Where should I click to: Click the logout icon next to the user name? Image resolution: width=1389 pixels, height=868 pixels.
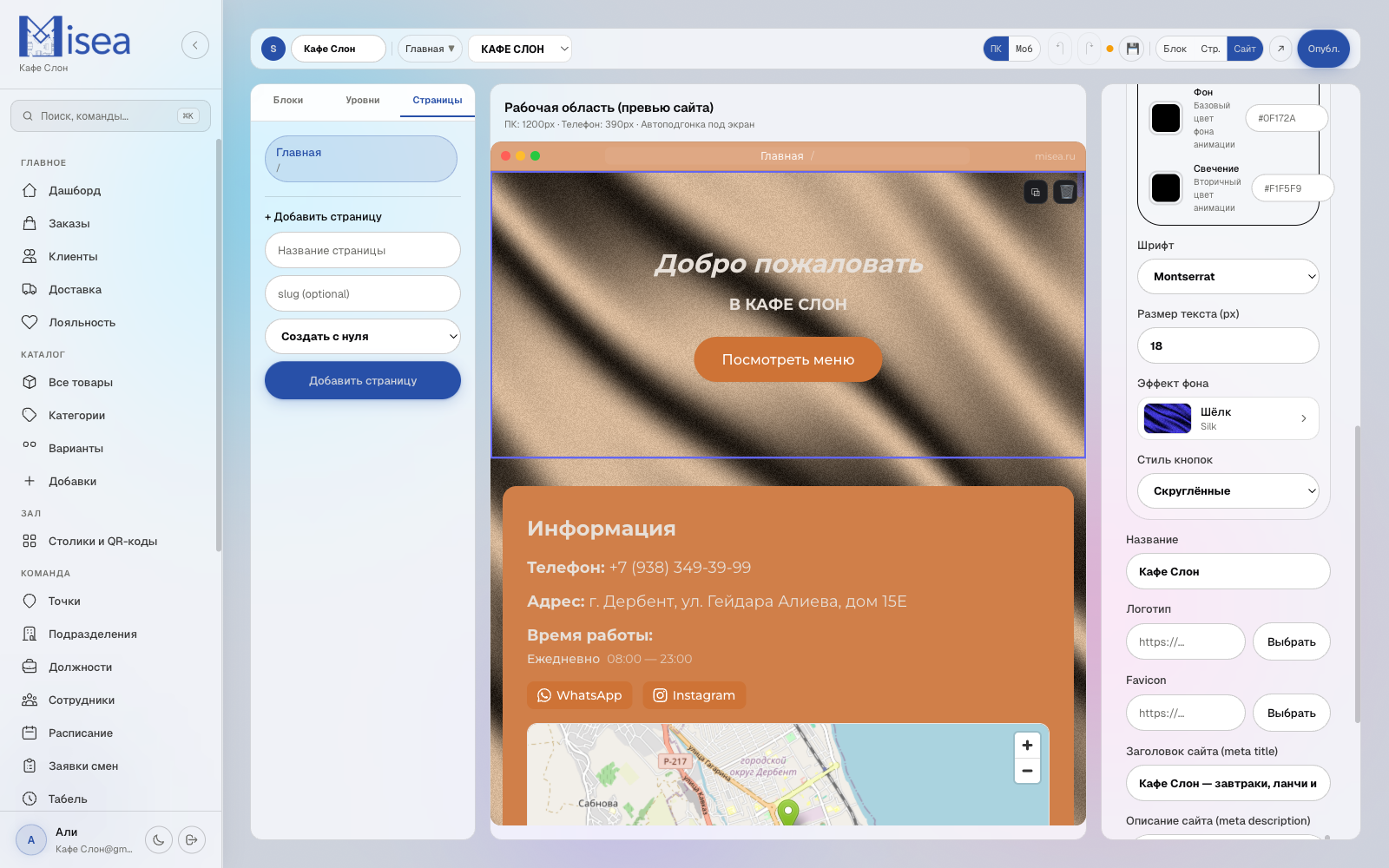click(x=192, y=839)
